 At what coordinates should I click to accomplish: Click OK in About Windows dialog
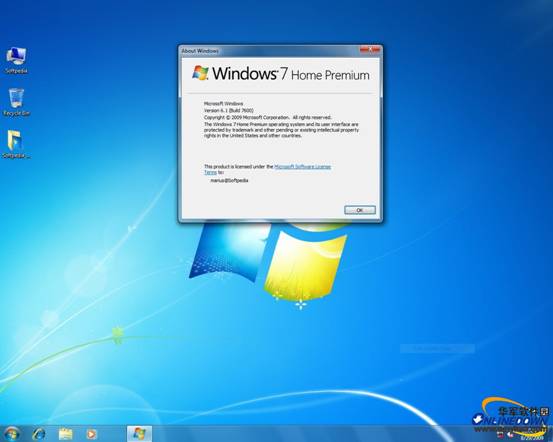pos(360,210)
